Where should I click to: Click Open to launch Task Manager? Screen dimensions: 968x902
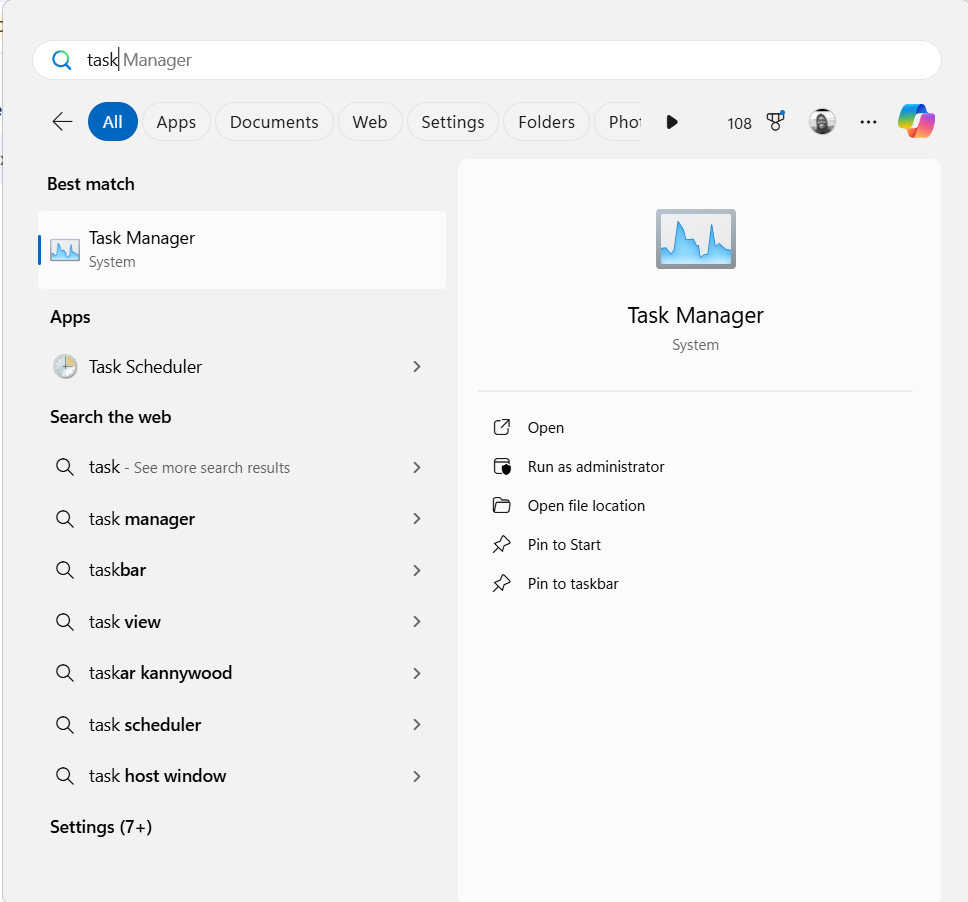544,427
